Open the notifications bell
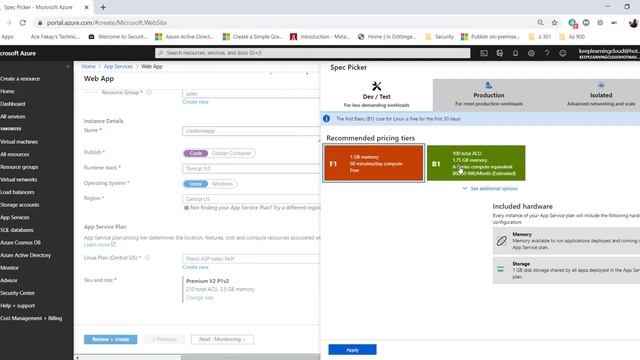This screenshot has width=640, height=360. [516, 53]
